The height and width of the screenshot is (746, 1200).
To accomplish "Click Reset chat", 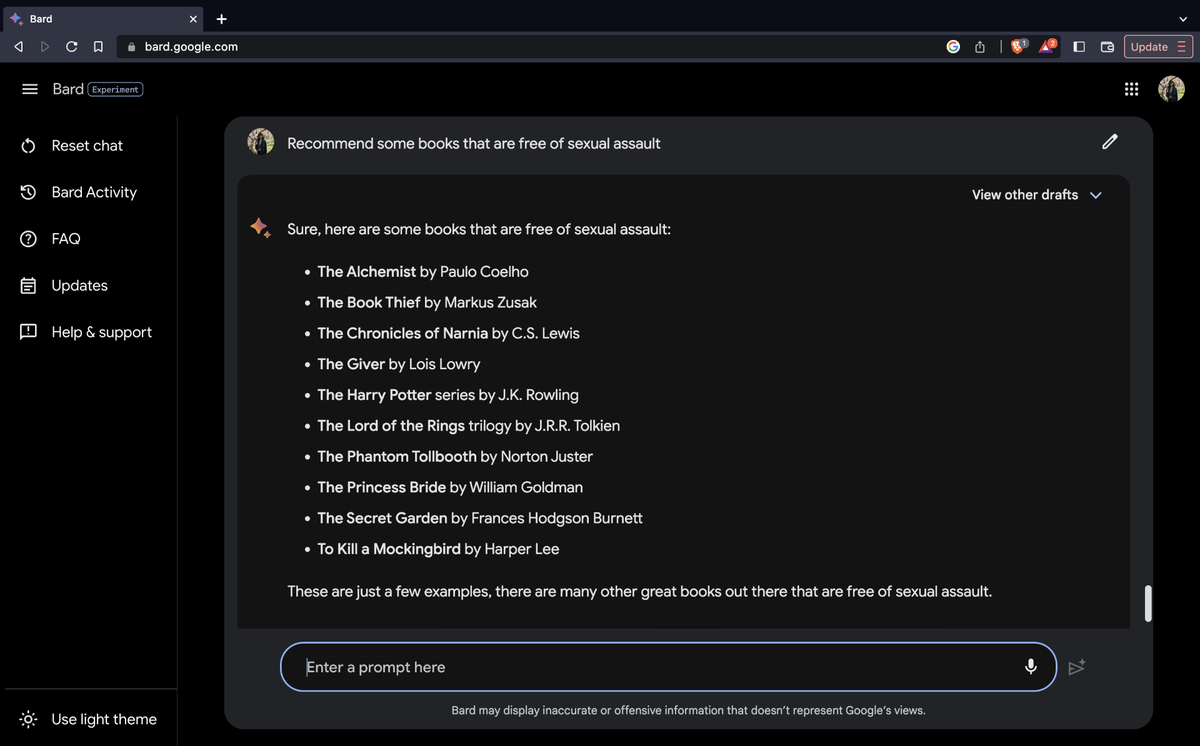I will coord(86,146).
